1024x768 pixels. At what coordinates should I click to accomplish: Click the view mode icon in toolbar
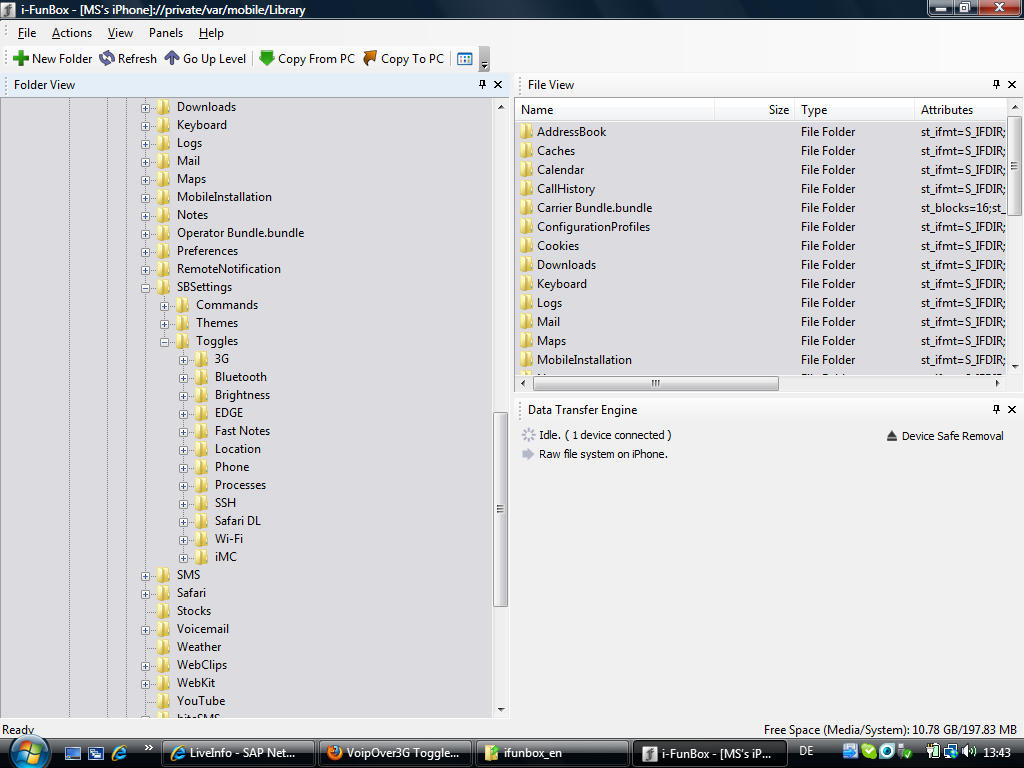pos(464,59)
